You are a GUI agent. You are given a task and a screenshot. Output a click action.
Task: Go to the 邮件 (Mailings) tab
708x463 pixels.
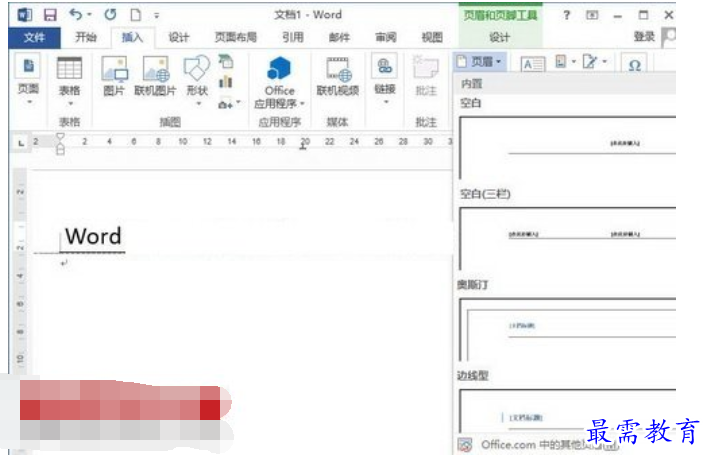point(339,37)
